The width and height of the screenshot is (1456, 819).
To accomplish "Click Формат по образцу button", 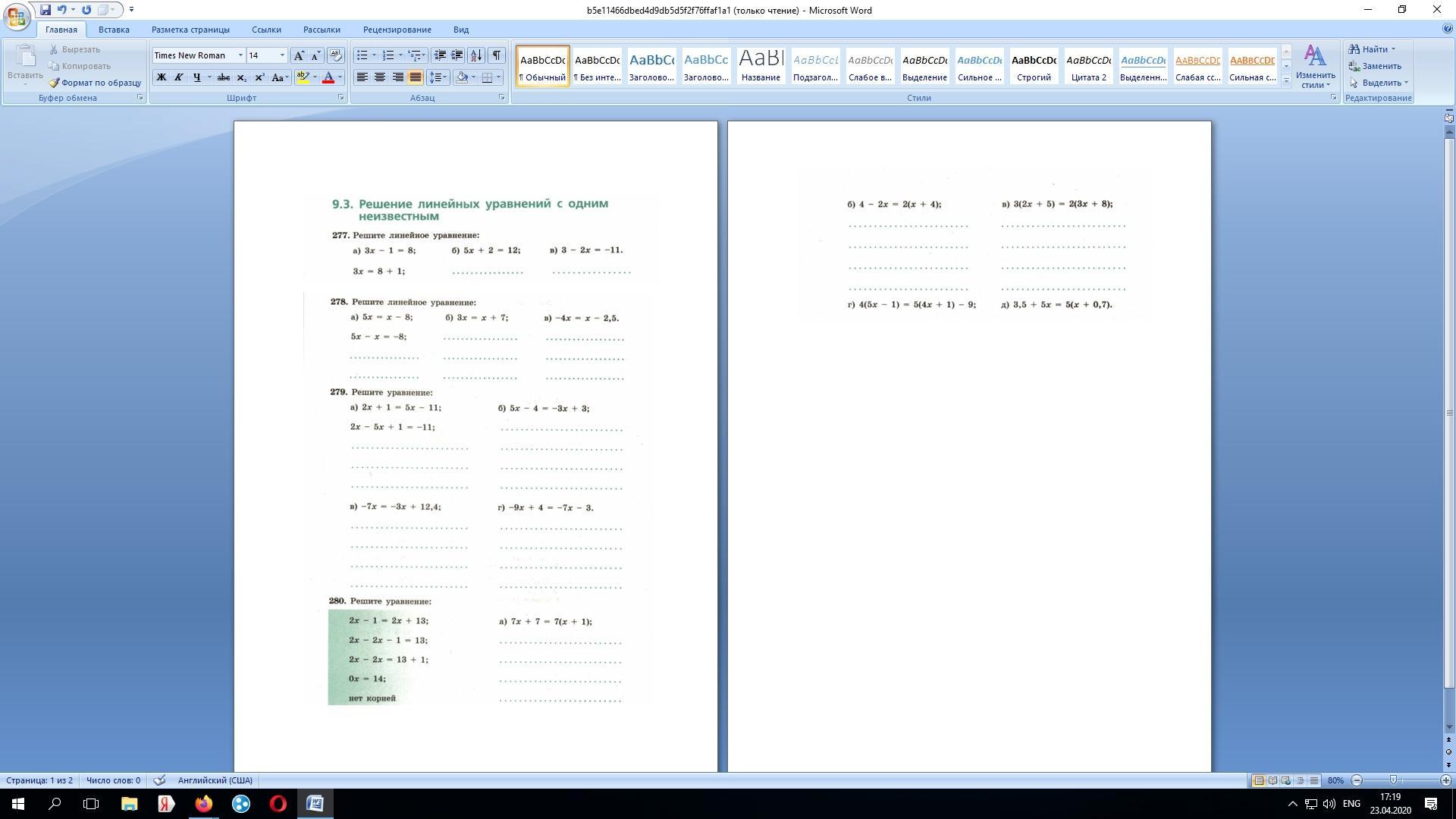I will click(95, 83).
